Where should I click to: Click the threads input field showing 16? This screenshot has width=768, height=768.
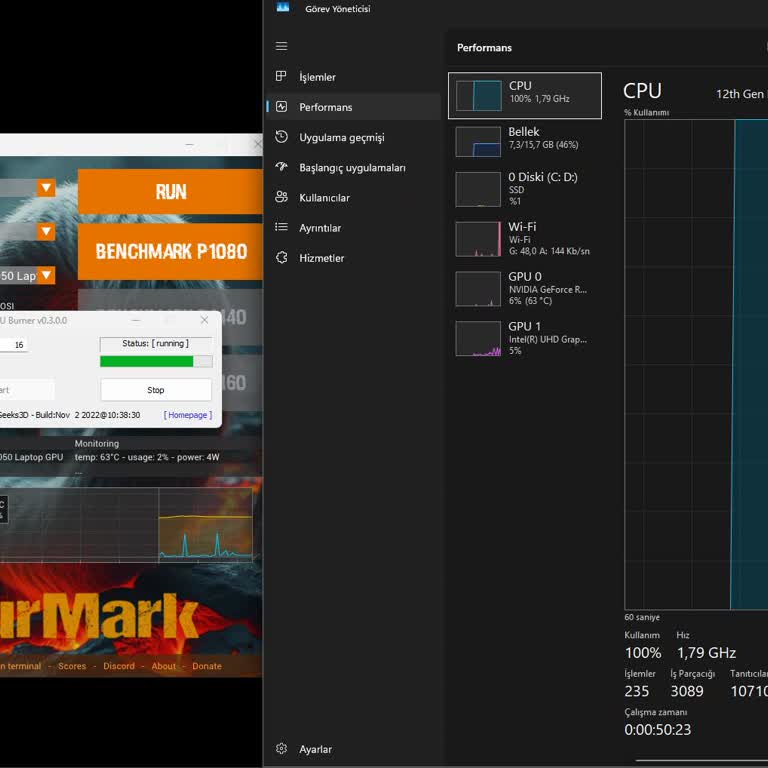pos(14,345)
